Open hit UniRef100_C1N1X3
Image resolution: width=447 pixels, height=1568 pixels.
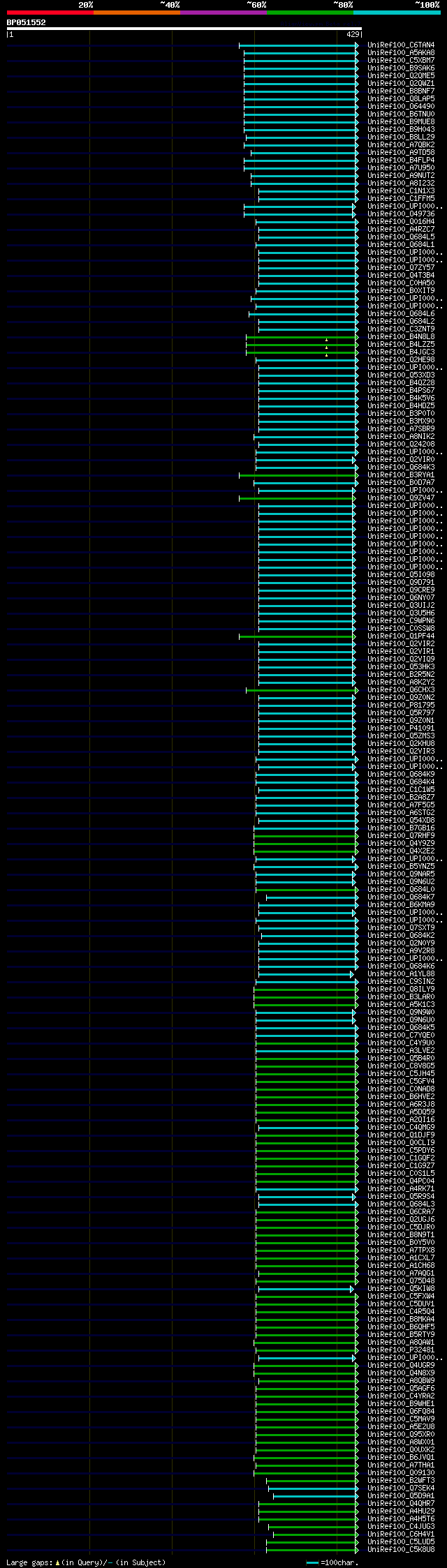point(401,191)
